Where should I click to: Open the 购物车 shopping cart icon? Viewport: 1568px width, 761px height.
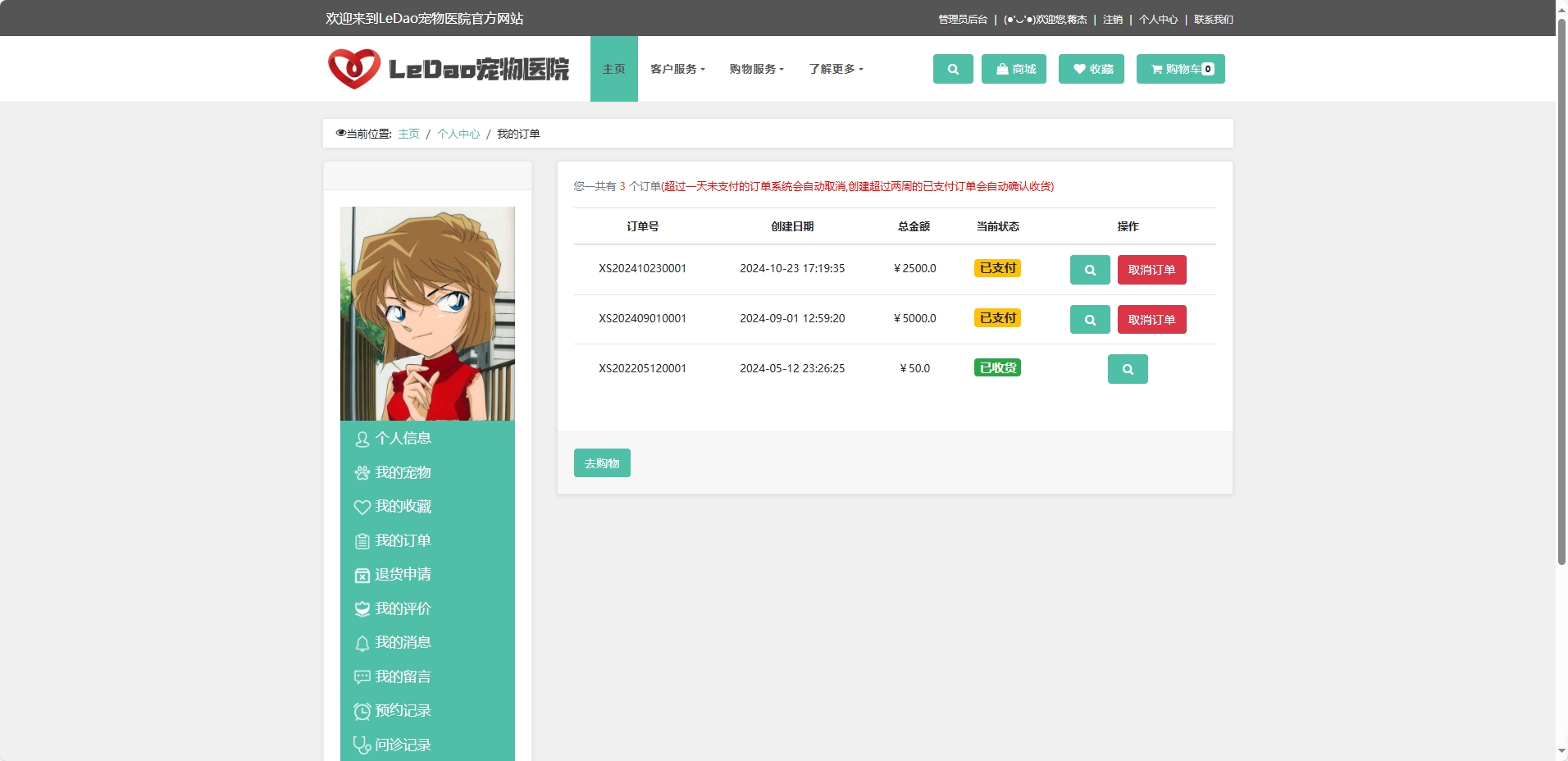[1179, 69]
